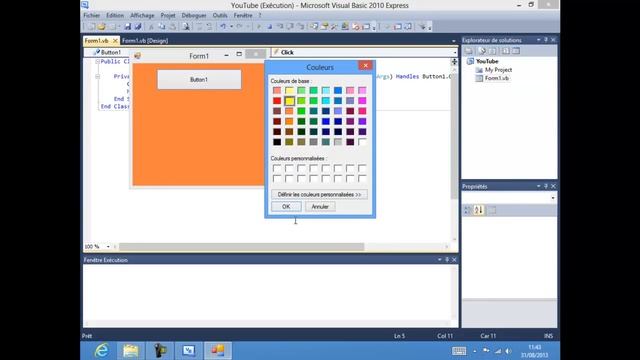Switch to the Form1.vb [Design] tab

[x=145, y=41]
